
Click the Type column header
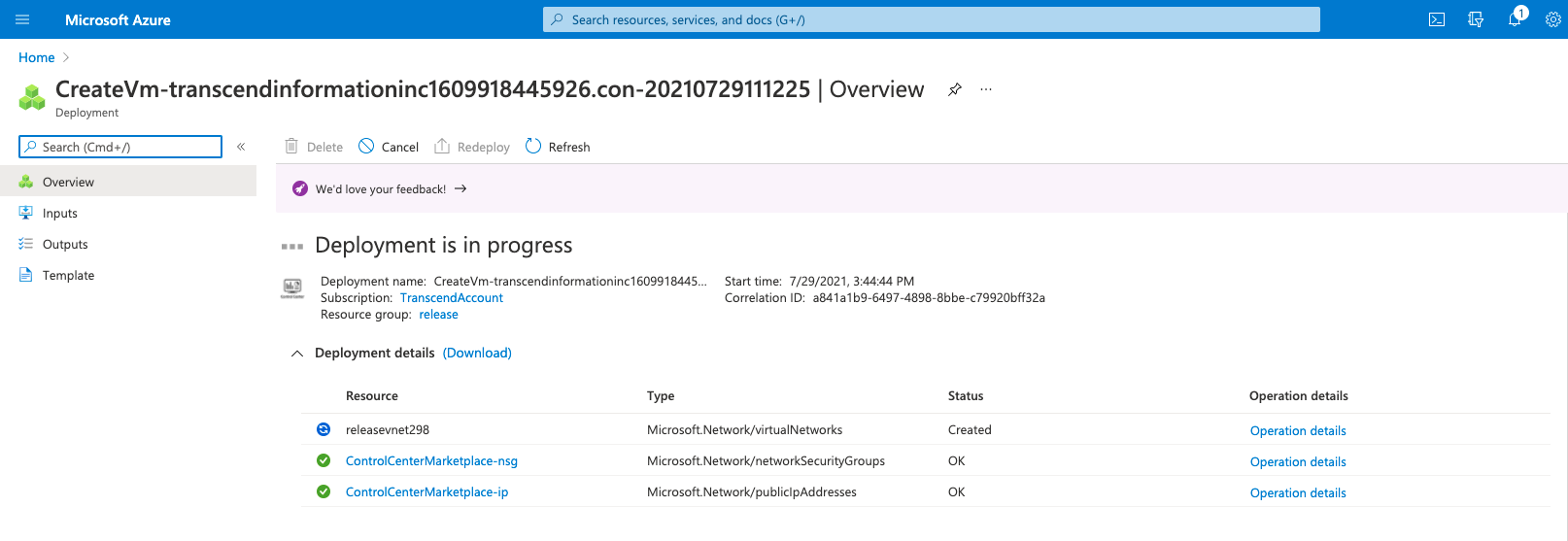661,395
